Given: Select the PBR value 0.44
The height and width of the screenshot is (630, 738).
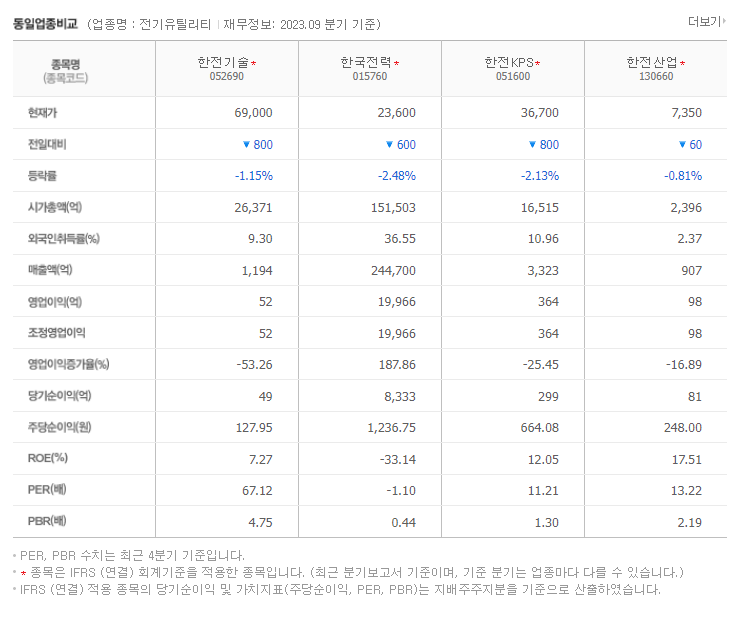Looking at the screenshot, I should [403, 522].
